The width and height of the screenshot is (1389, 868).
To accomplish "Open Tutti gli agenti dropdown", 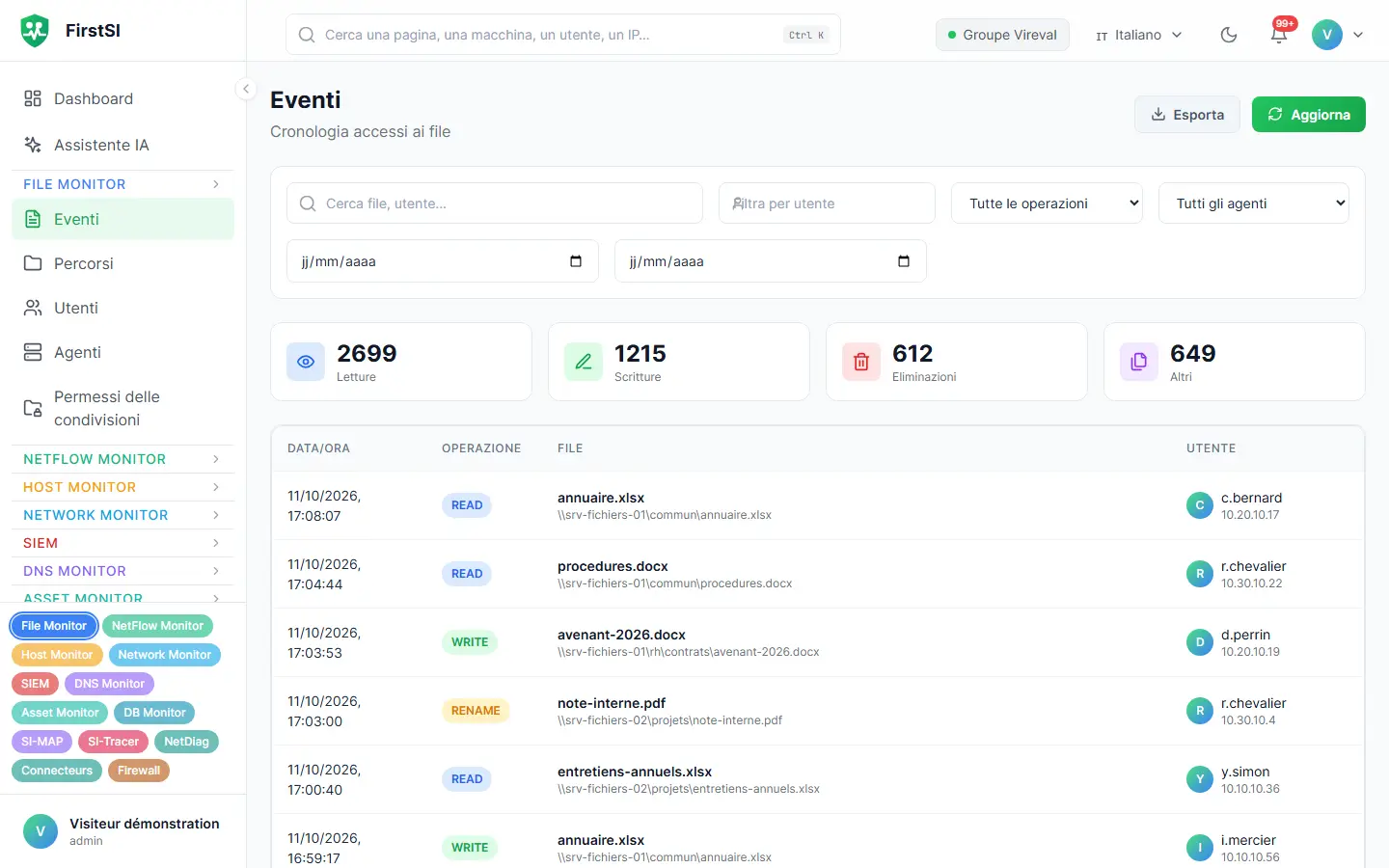I will [1254, 203].
